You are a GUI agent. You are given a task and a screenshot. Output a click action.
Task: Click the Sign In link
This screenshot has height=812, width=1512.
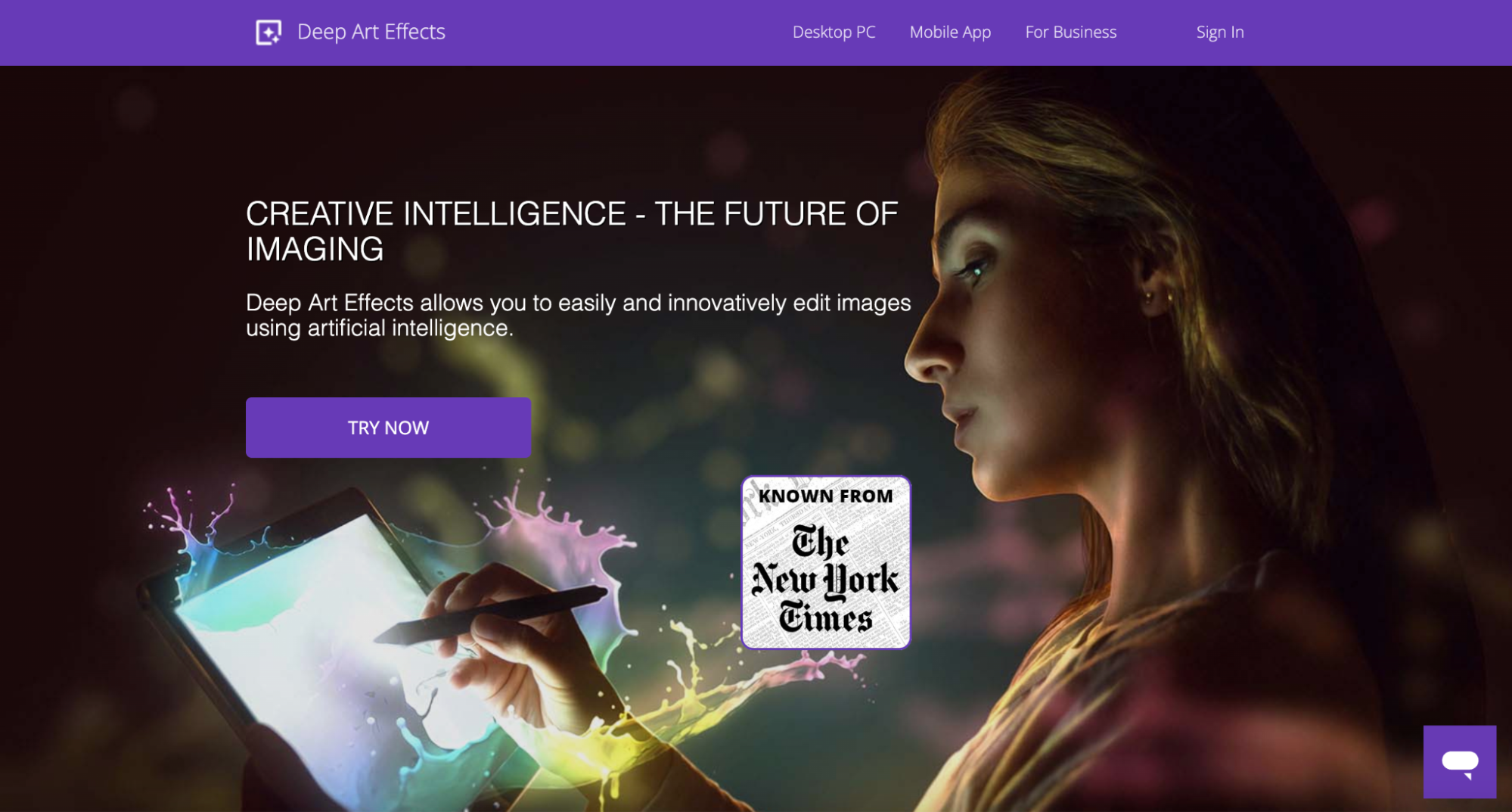[1219, 32]
